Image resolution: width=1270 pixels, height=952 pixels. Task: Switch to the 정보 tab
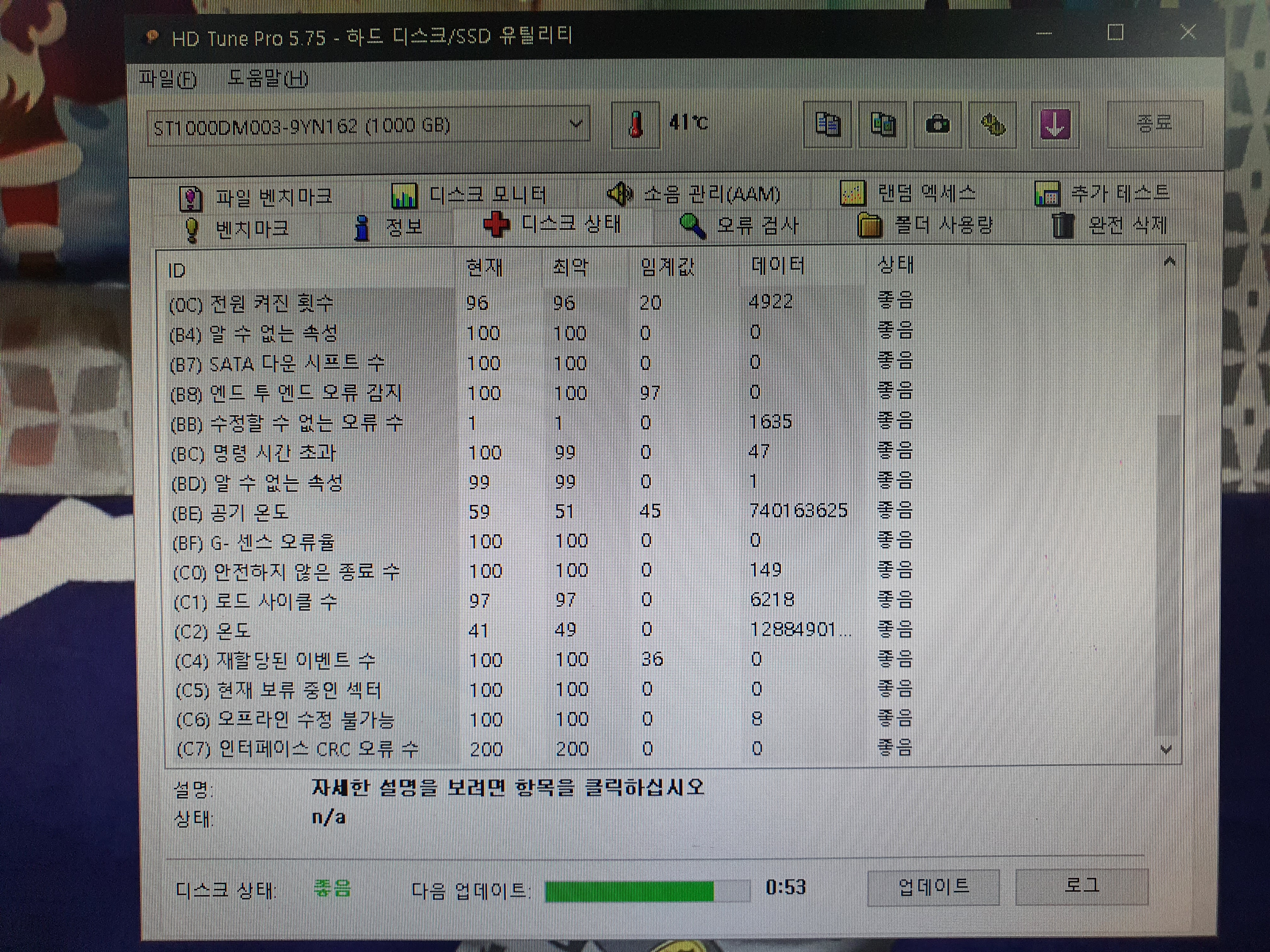coord(388,227)
